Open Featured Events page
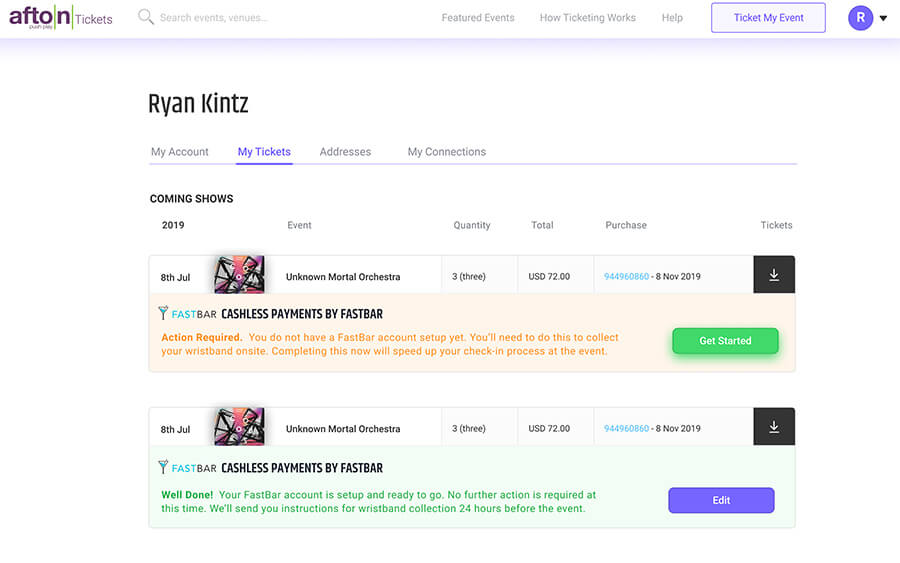The width and height of the screenshot is (900, 563). (478, 18)
